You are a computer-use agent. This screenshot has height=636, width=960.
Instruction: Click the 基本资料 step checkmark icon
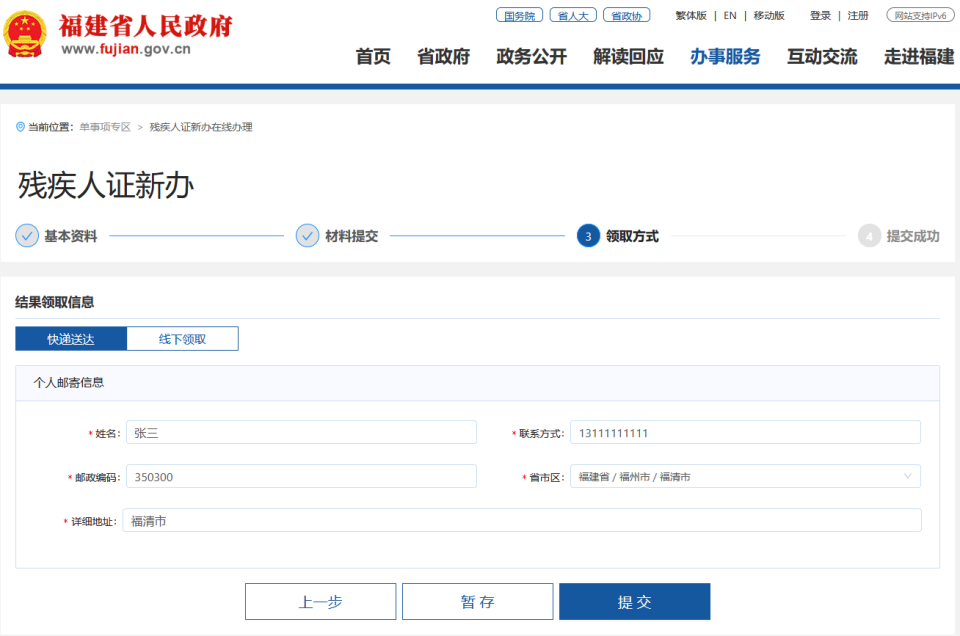pos(27,236)
